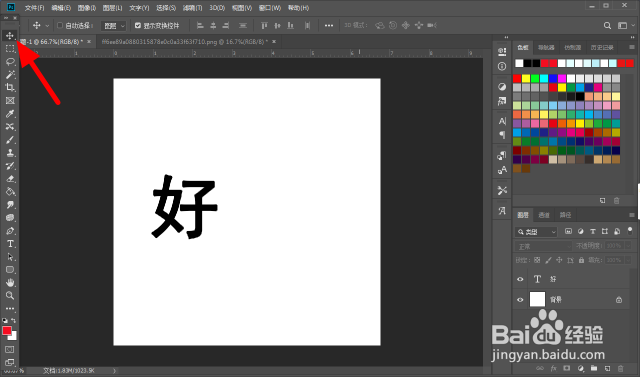Image resolution: width=640 pixels, height=377 pixels.
Task: Open tool preset arrow beside Move icon
Action: pos(47,26)
